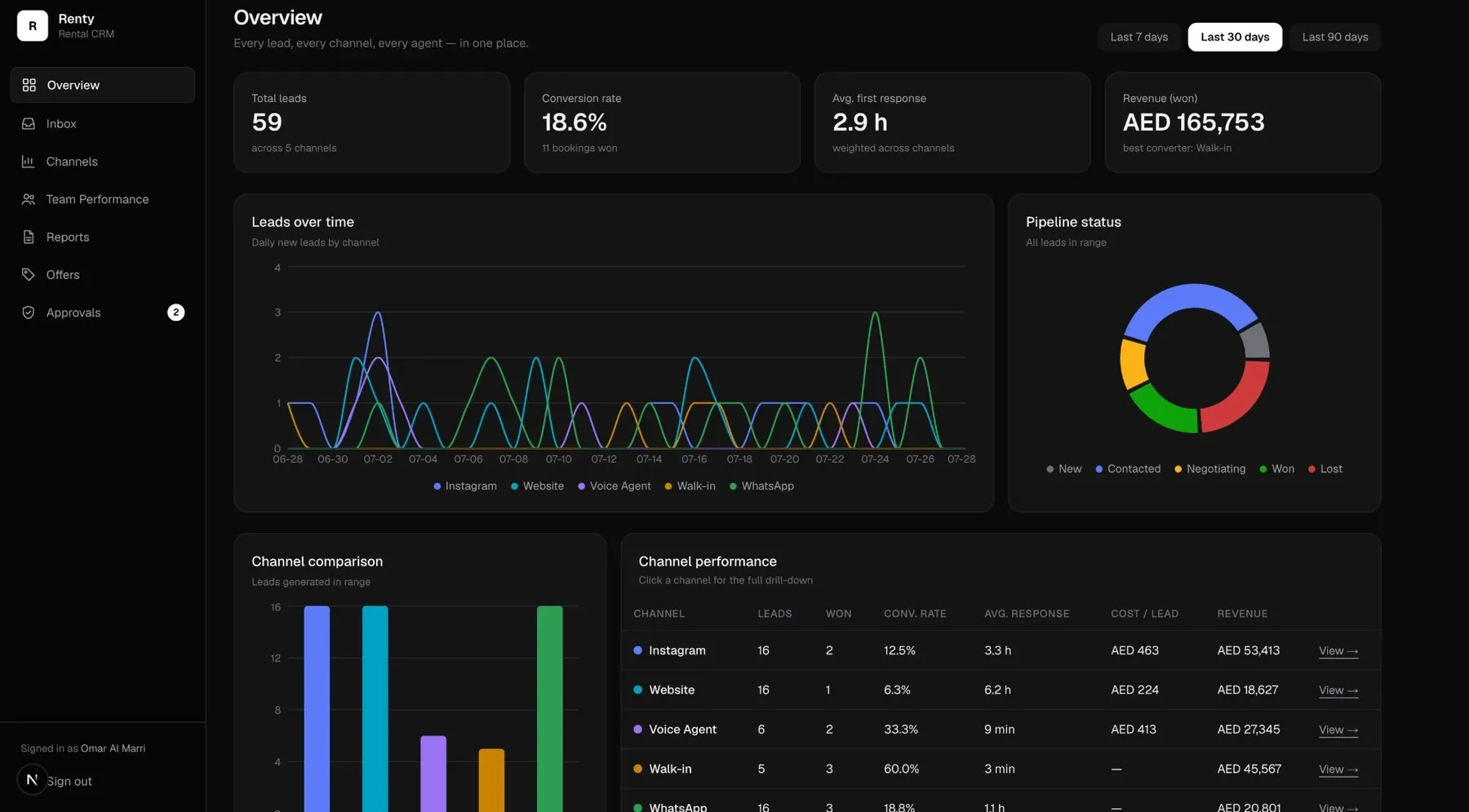Click the Avg. first response card
Image resolution: width=1469 pixels, height=812 pixels.
coord(952,122)
